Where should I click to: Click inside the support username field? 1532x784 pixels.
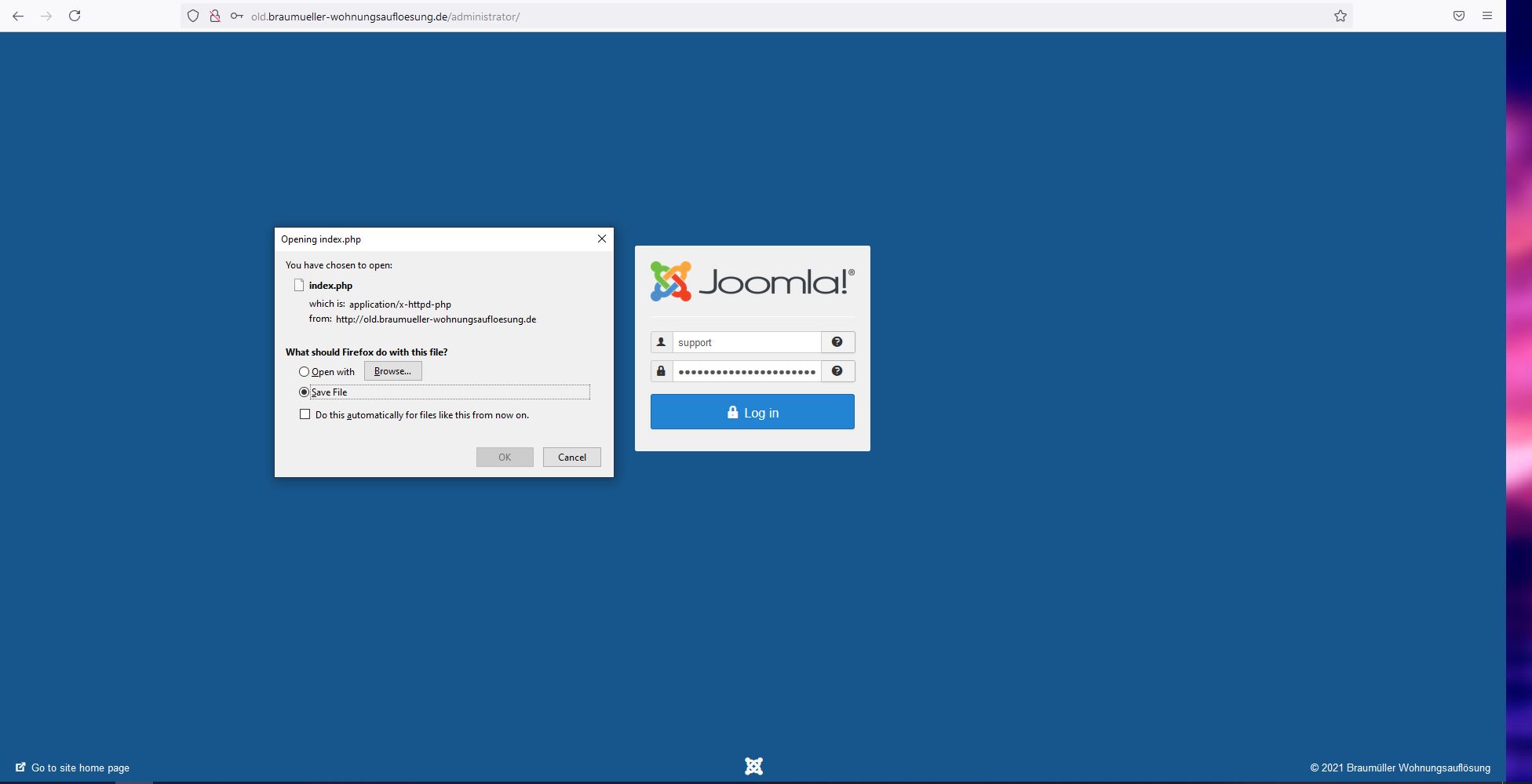pyautogui.click(x=746, y=342)
